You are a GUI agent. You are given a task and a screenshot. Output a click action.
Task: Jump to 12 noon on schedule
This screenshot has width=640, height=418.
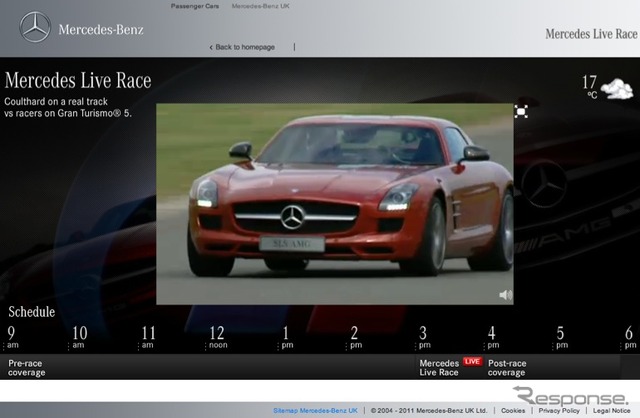pos(217,338)
